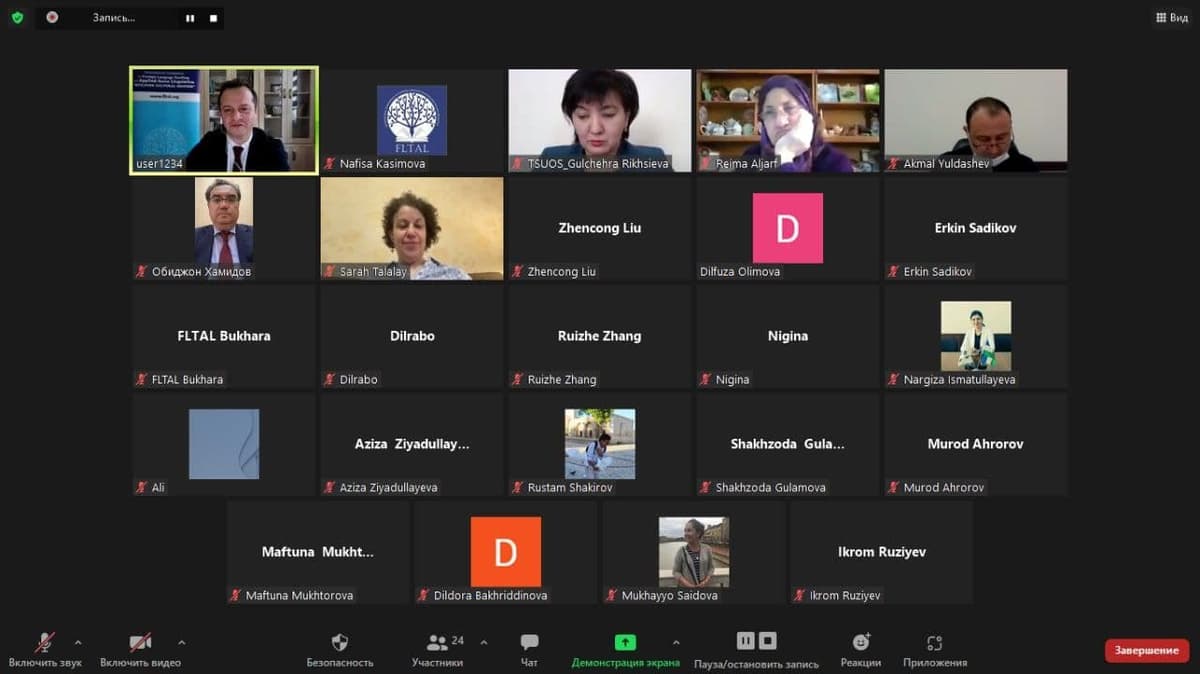Click Rustam Shakirov profile photo

[x=600, y=444]
